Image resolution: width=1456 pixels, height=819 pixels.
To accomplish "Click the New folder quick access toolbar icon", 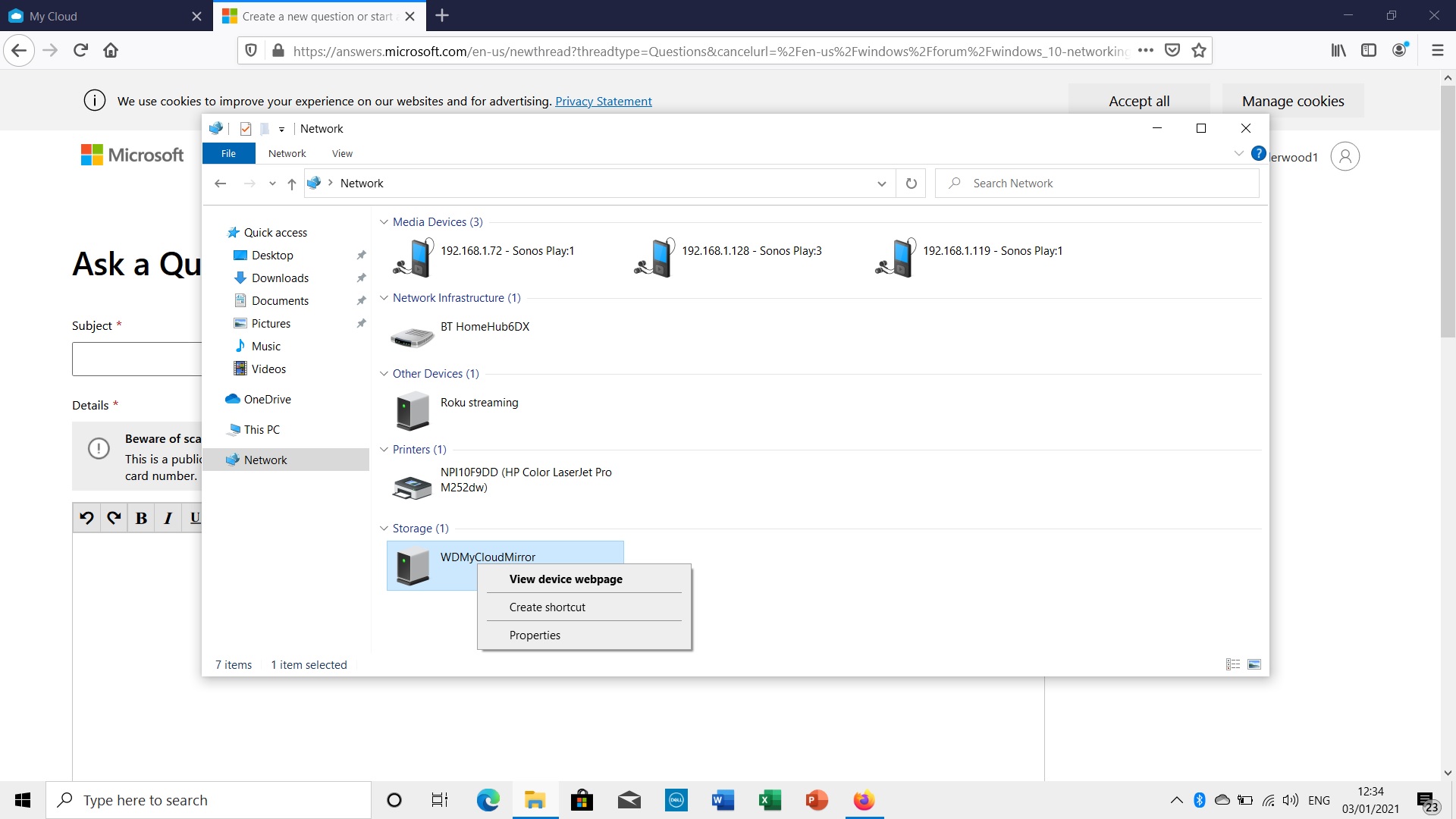I will (265, 129).
